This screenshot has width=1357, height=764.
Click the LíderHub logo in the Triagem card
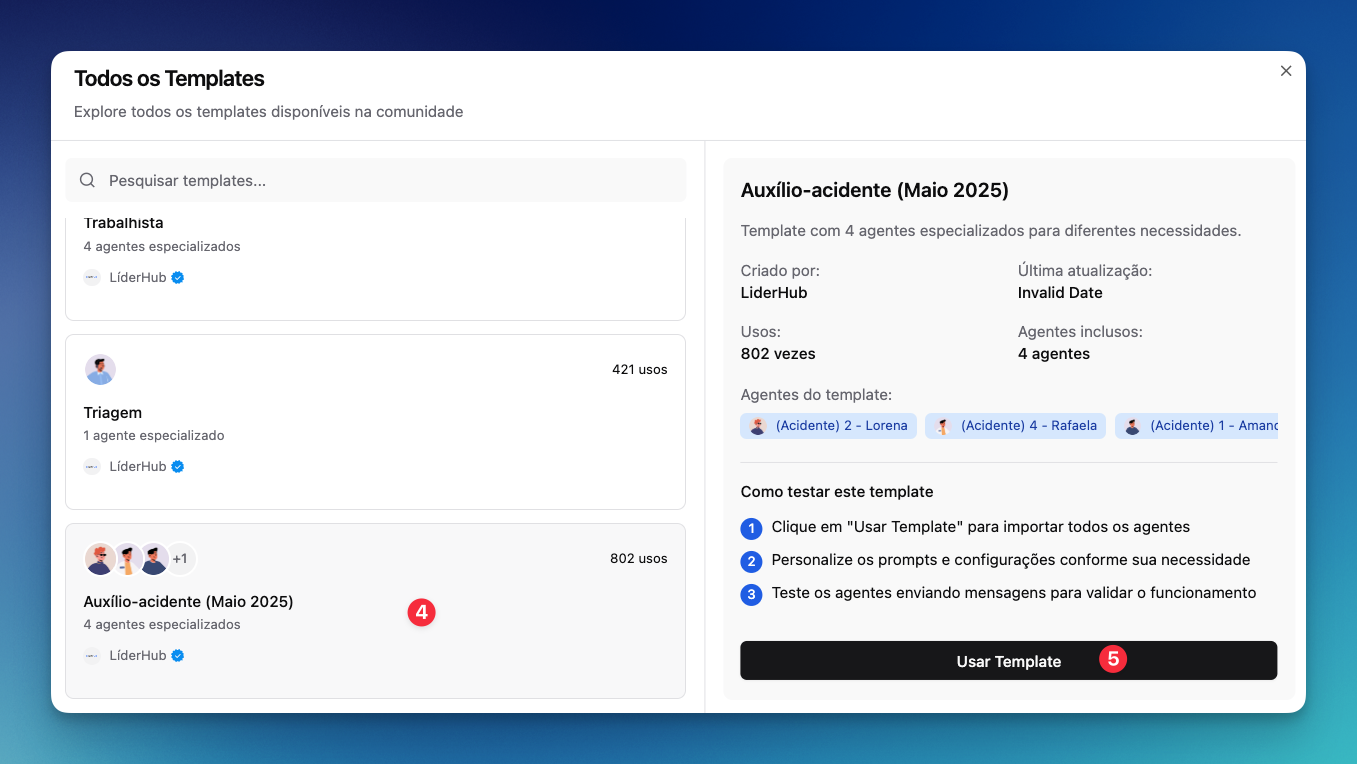[92, 467]
